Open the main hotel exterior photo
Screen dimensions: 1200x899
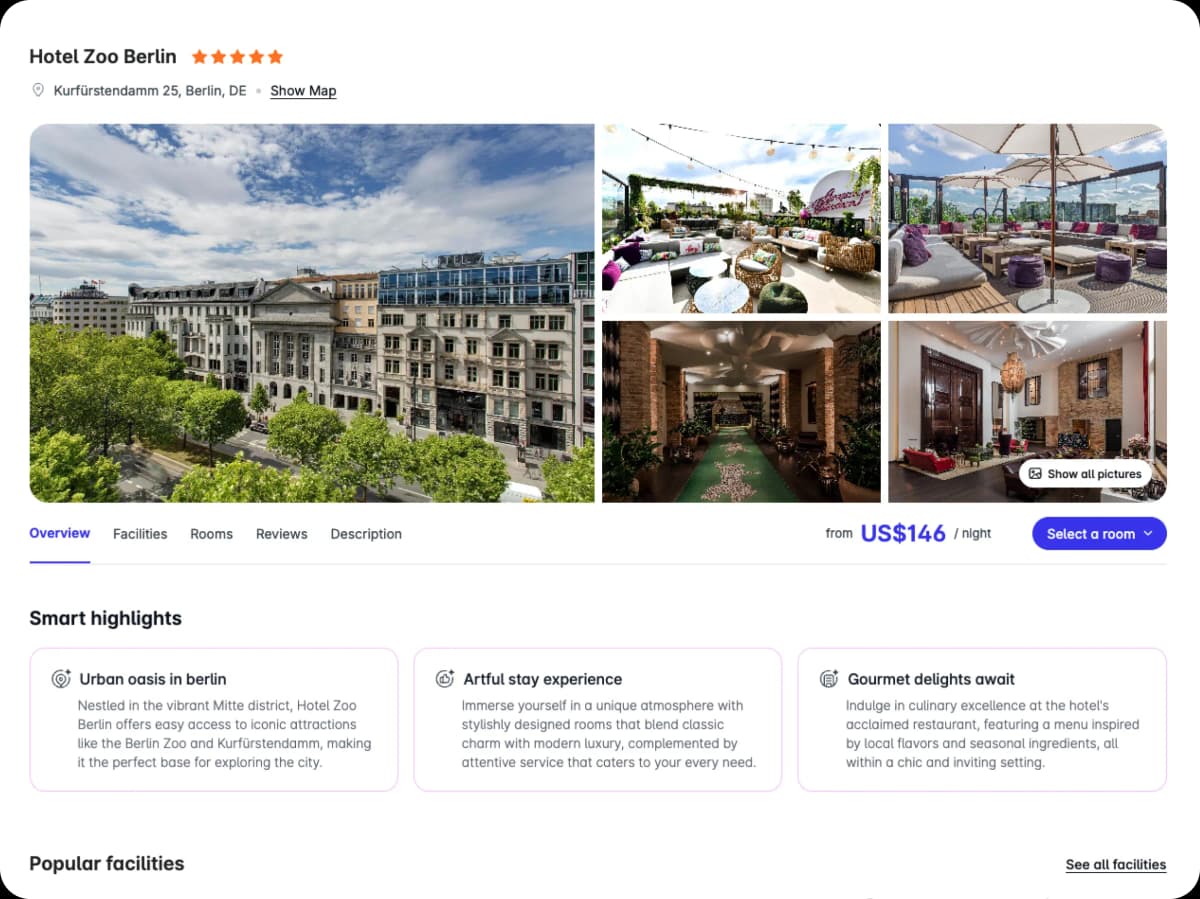pyautogui.click(x=312, y=313)
